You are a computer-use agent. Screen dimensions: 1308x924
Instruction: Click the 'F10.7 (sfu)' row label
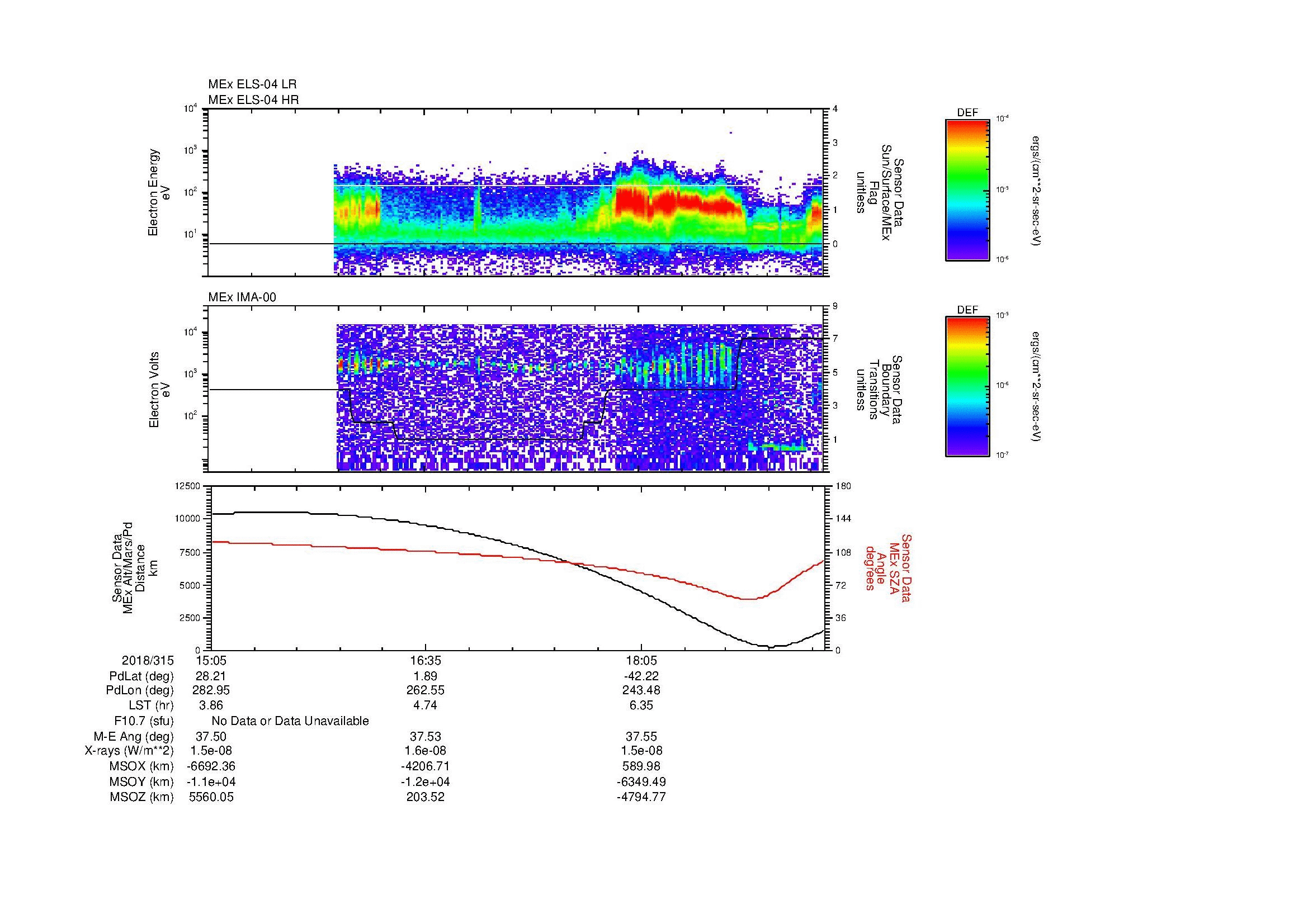[144, 721]
